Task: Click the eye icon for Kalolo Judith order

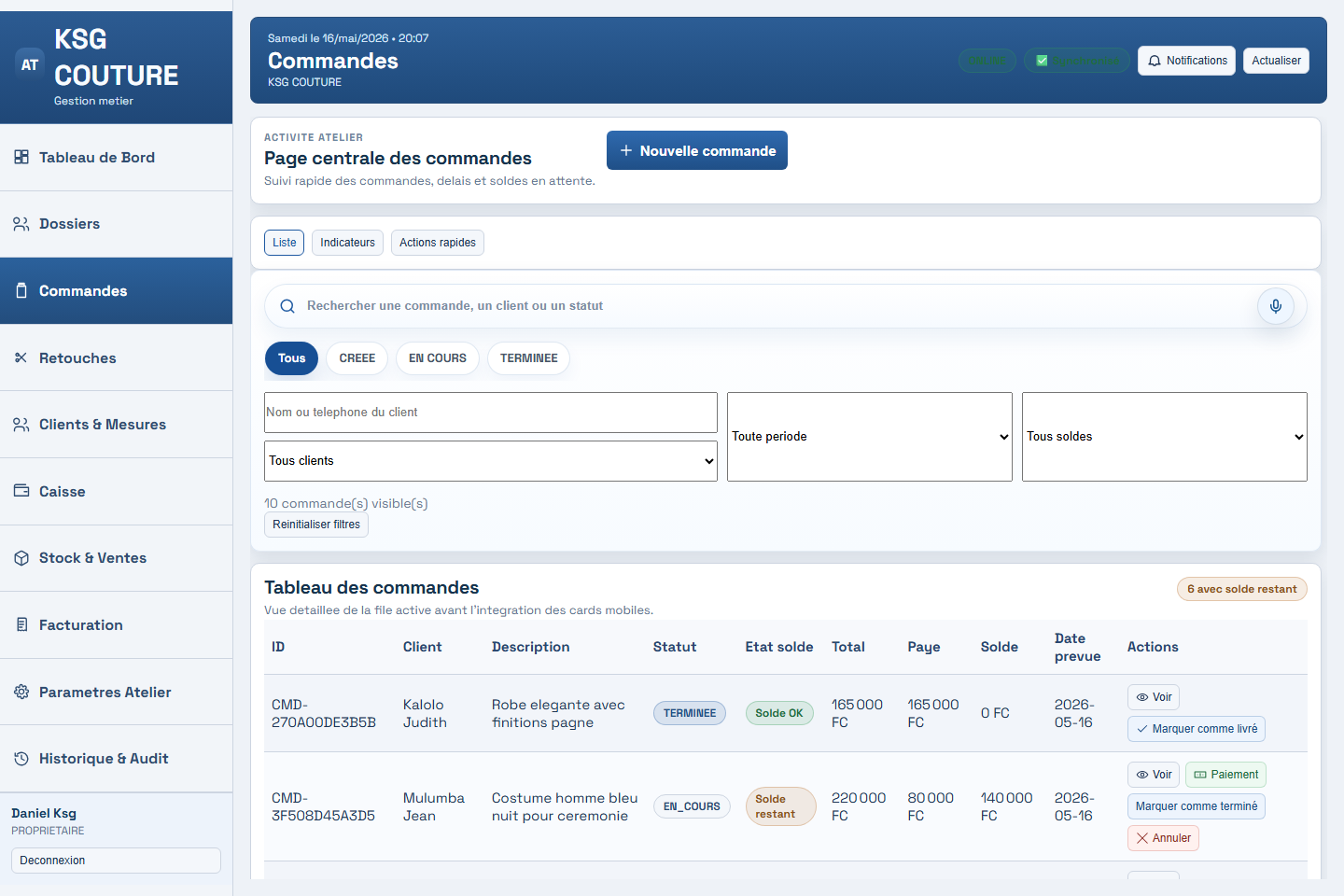Action: 1141,697
